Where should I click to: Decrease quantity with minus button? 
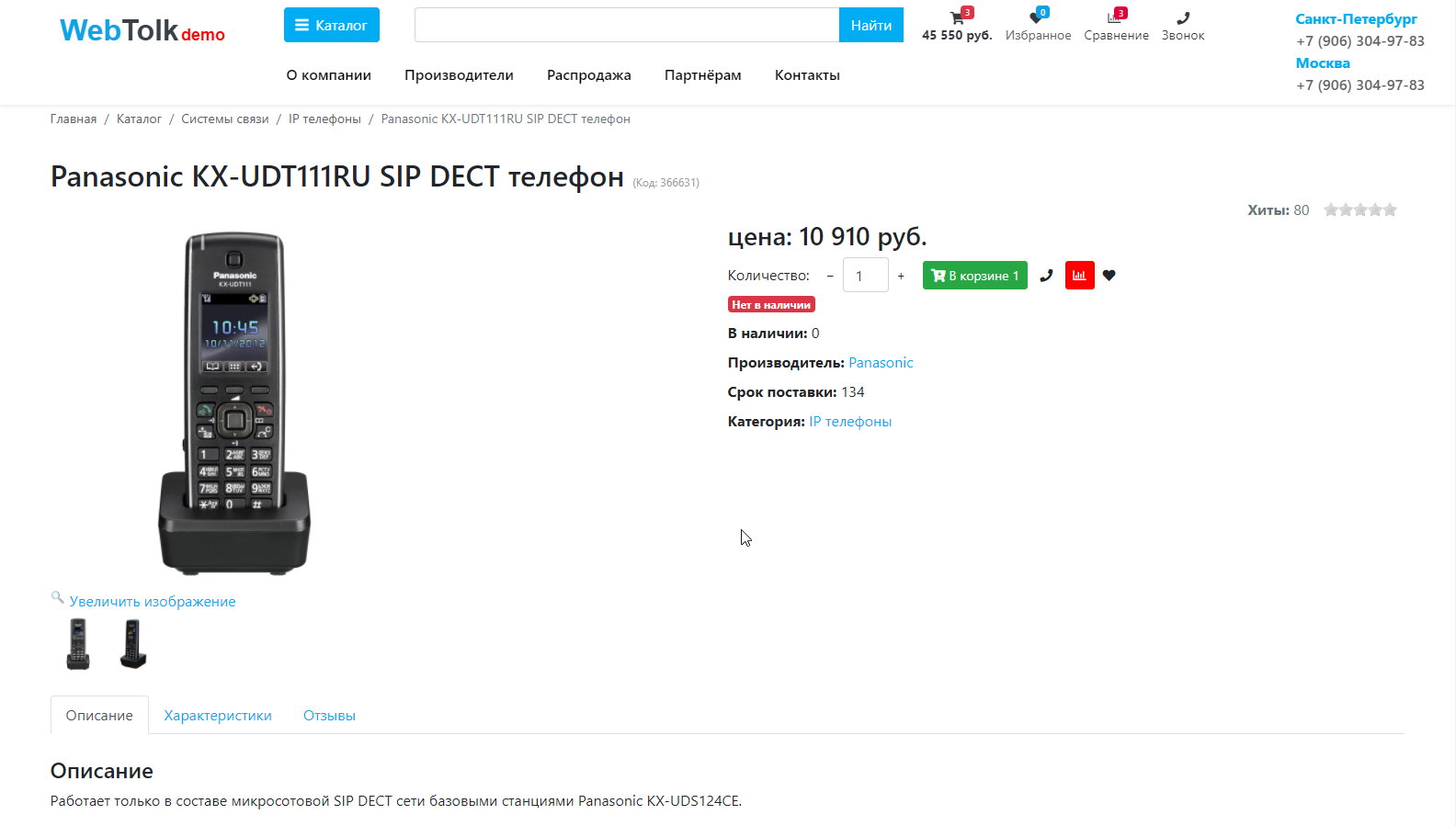830,276
